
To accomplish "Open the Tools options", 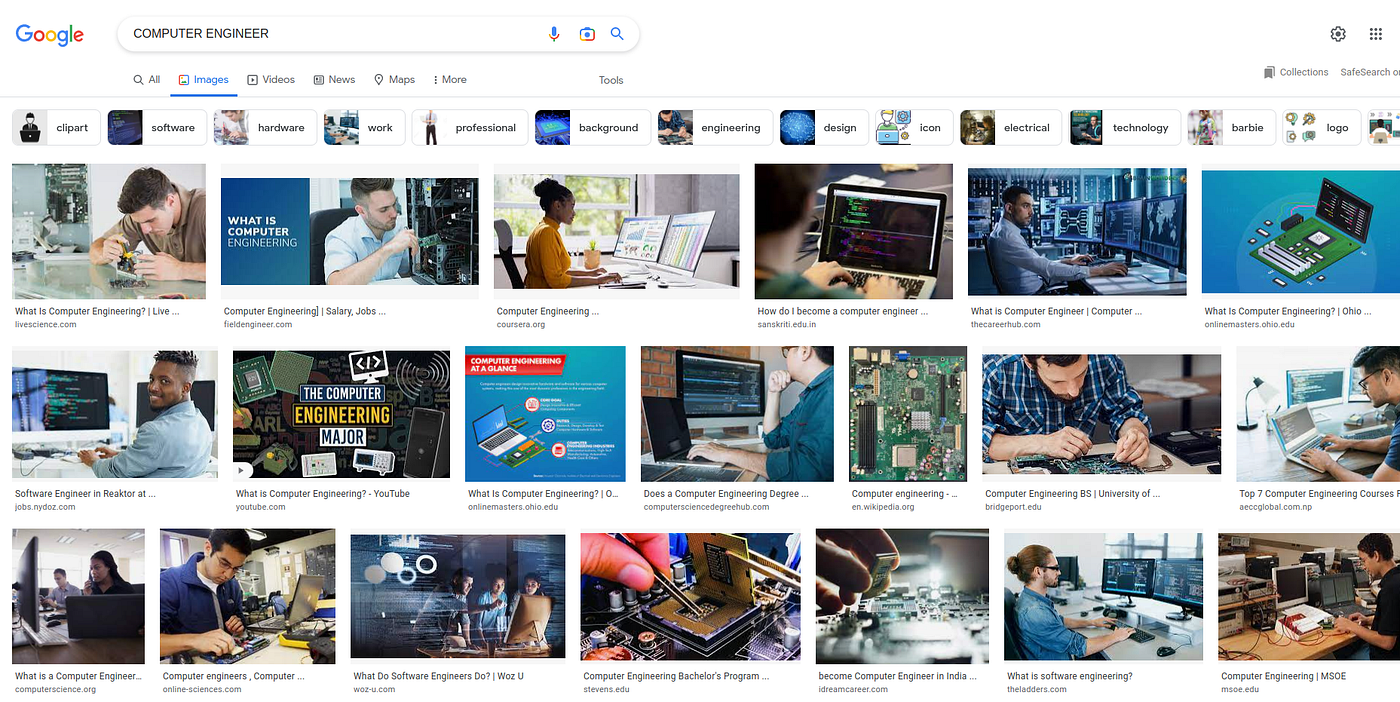I will 611,80.
